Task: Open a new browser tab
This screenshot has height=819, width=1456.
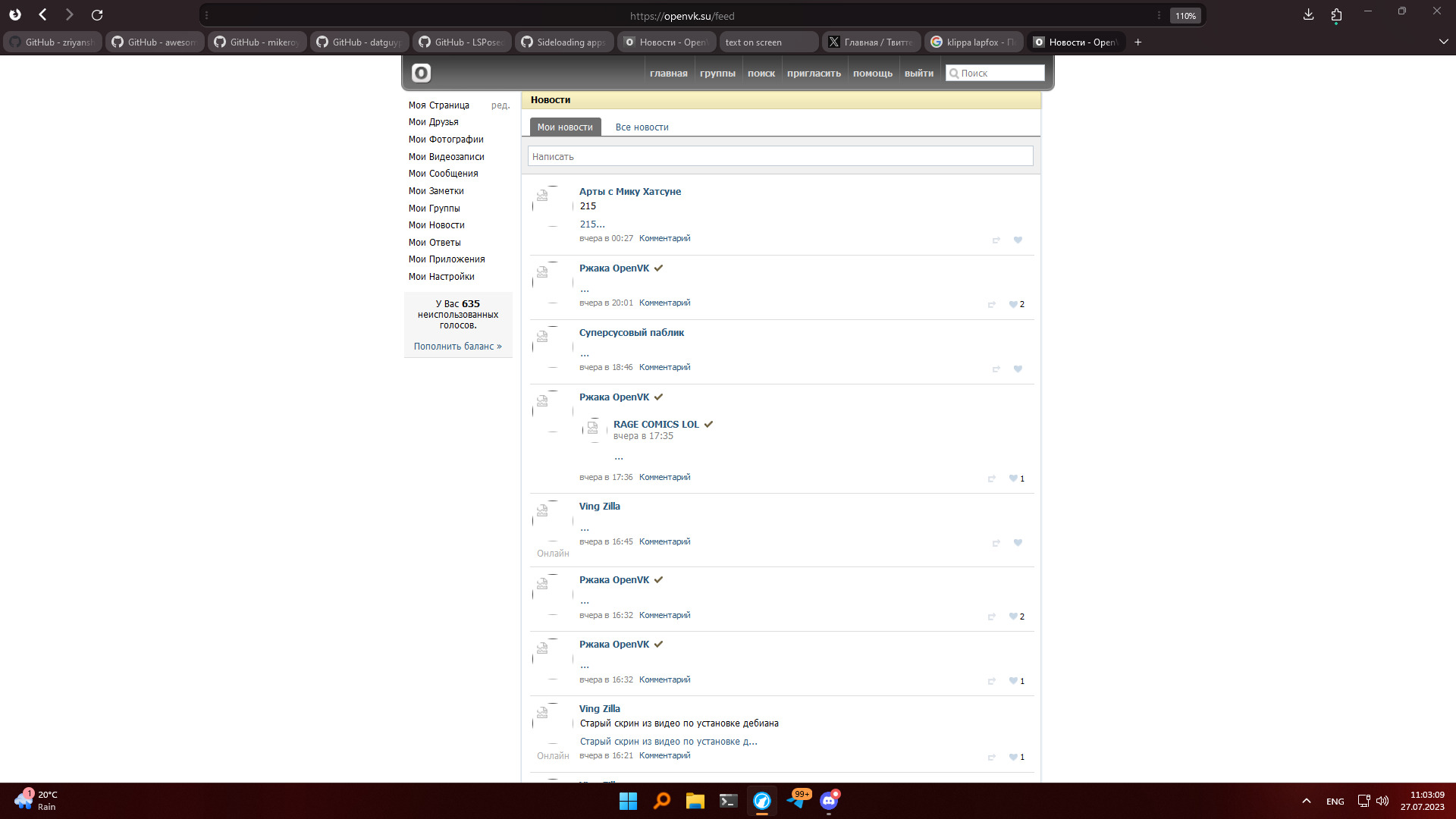Action: point(1137,42)
